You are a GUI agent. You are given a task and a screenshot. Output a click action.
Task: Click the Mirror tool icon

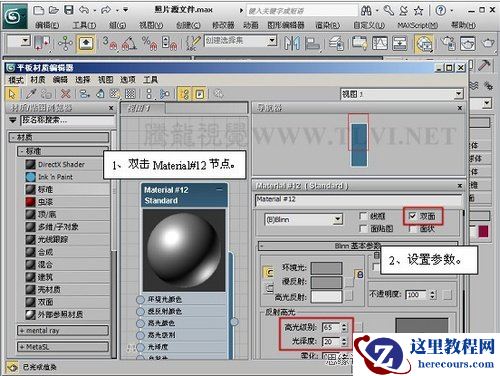[x=292, y=43]
